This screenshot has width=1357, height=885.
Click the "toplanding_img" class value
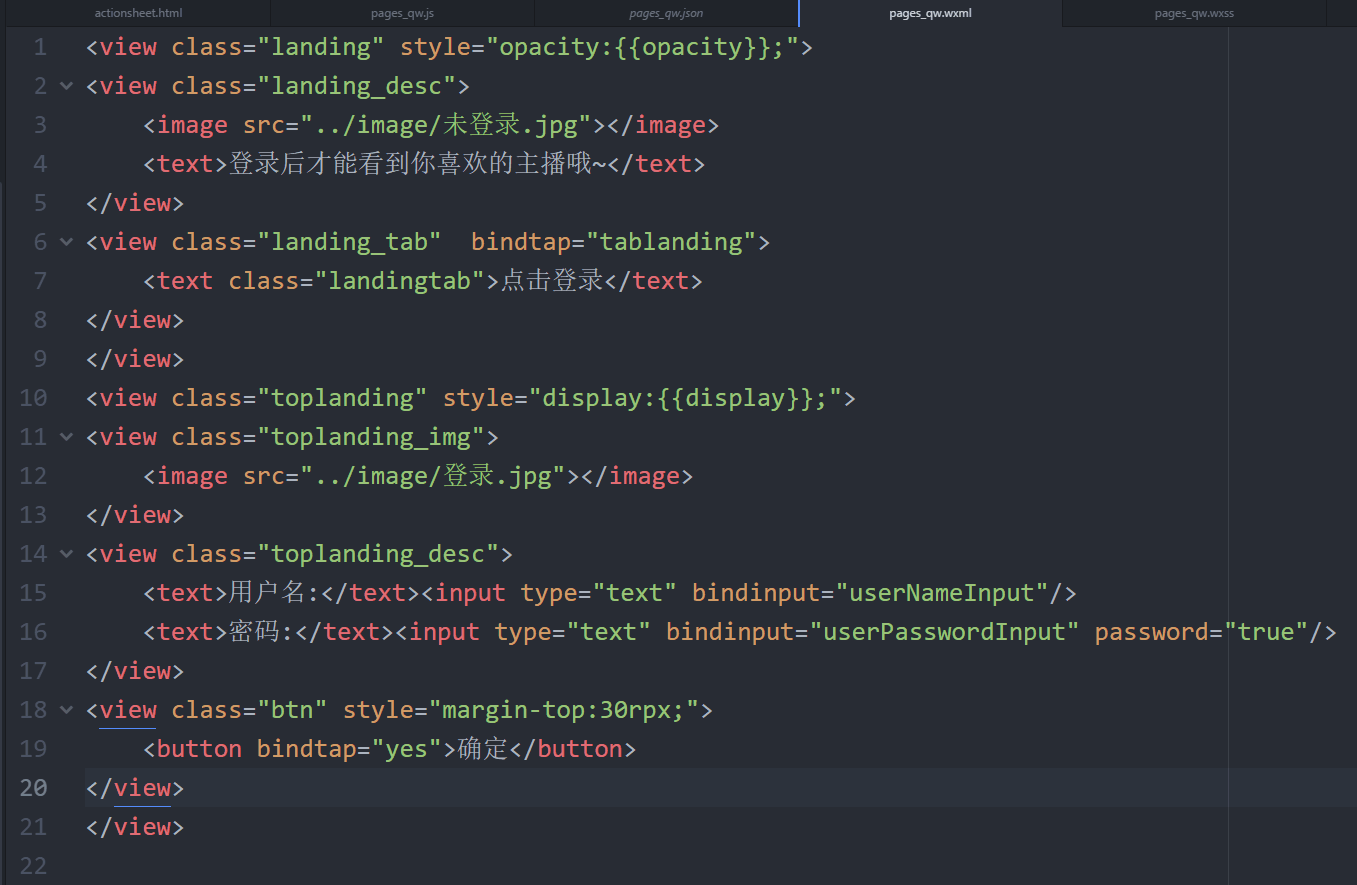coord(371,437)
